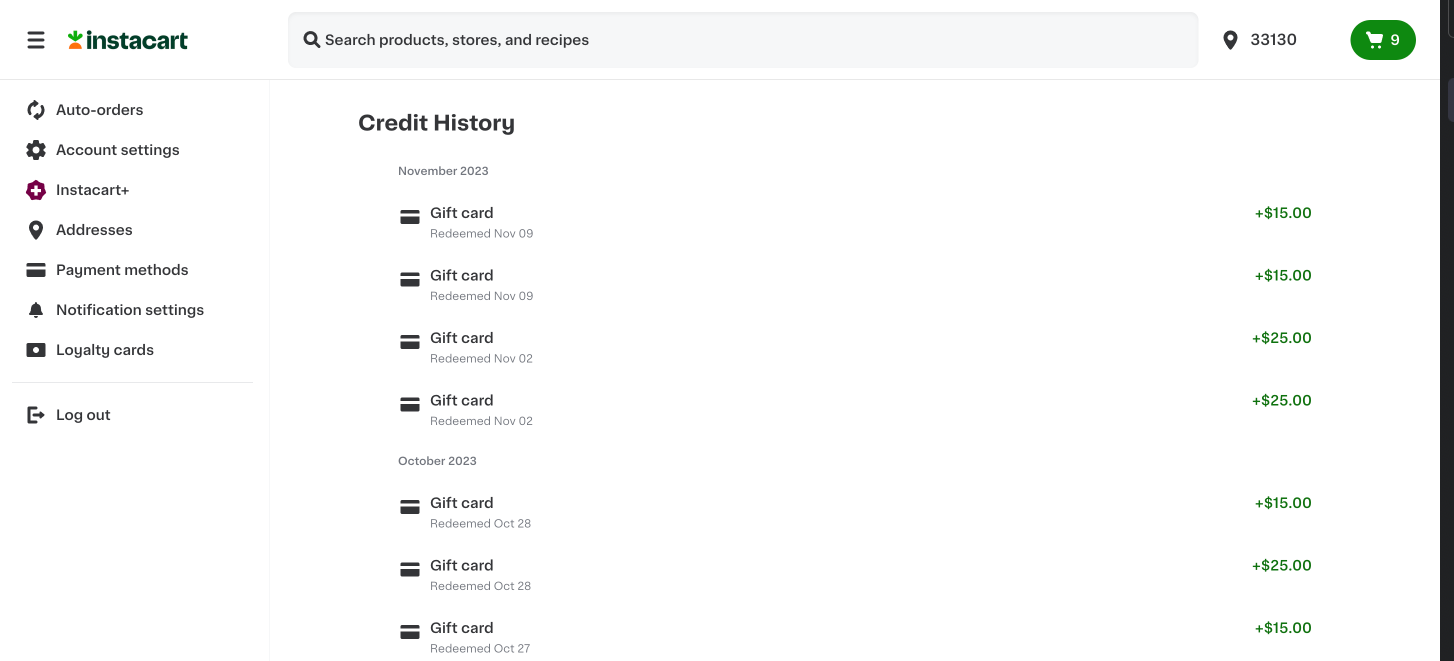The width and height of the screenshot is (1454, 661).
Task: Click the Payment methods card icon
Action: click(36, 270)
